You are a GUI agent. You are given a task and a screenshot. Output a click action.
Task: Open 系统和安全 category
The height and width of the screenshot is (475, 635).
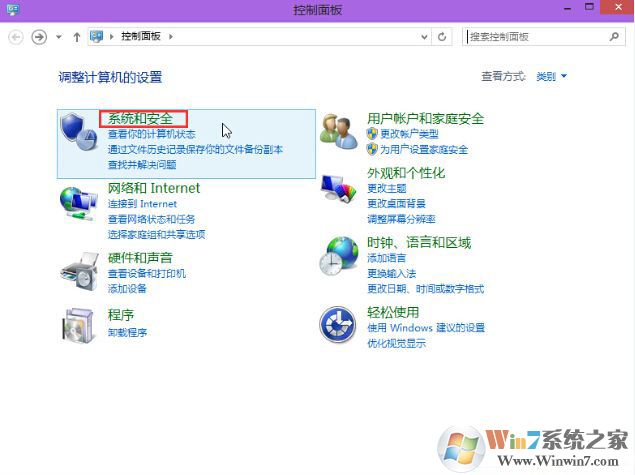tap(140, 119)
